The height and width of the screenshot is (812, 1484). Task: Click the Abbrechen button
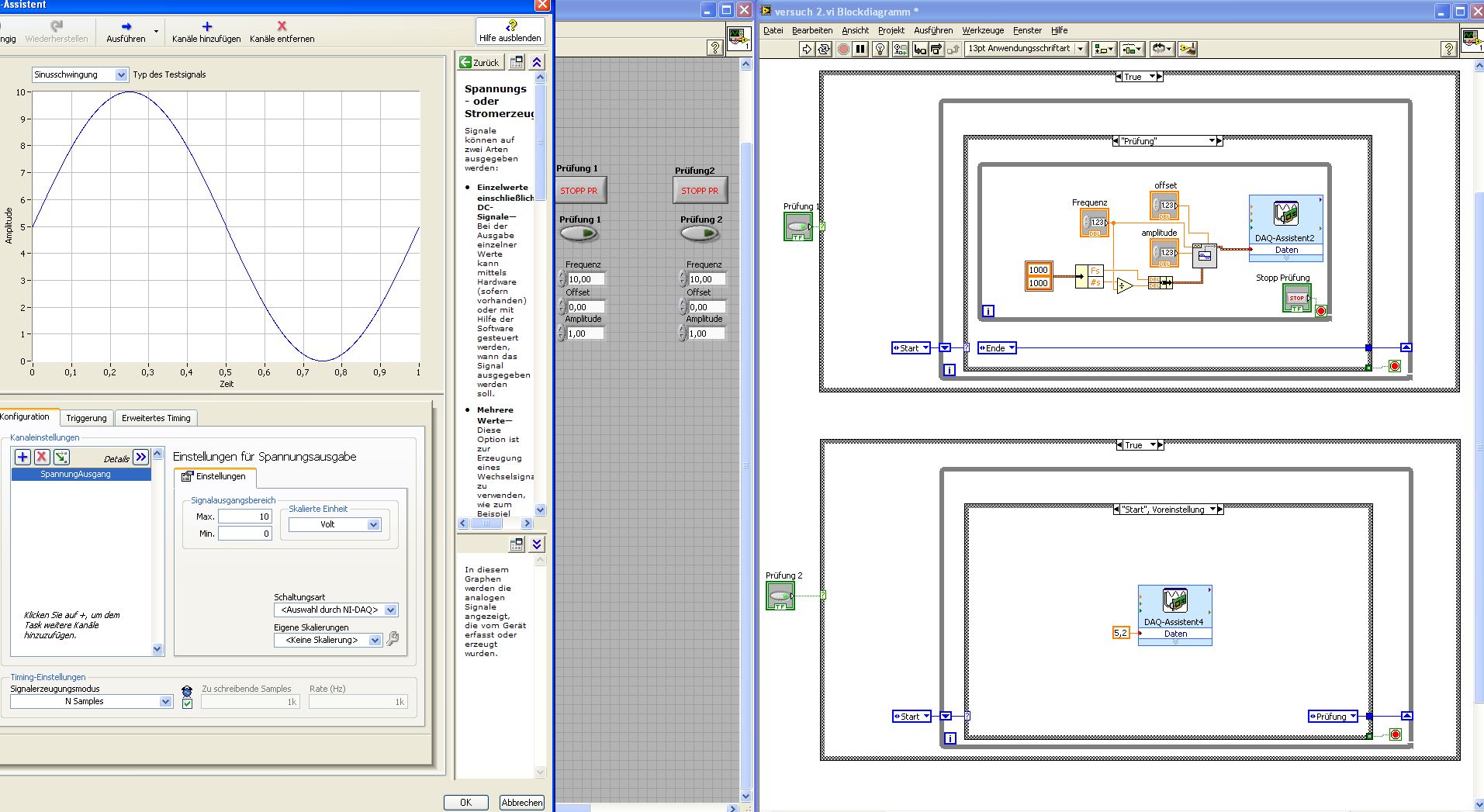pyautogui.click(x=521, y=803)
